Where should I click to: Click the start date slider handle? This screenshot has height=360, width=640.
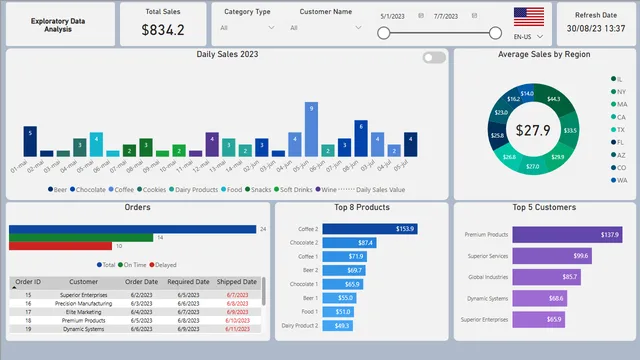pos(384,33)
